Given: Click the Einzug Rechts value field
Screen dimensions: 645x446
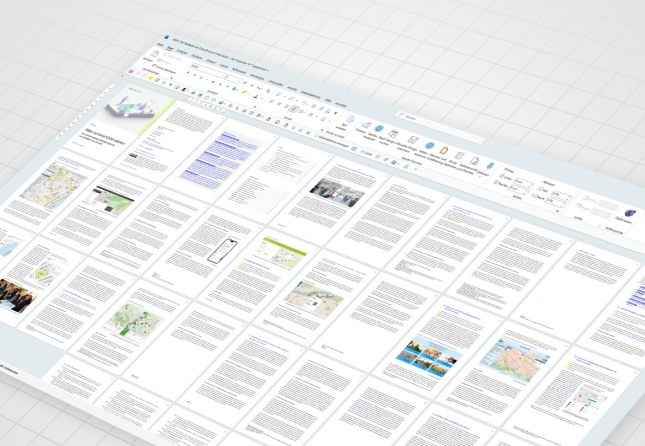Looking at the screenshot, I should pyautogui.click(x=518, y=190).
